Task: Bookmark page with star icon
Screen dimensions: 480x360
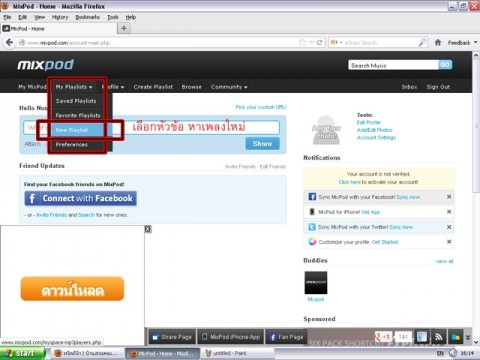Action: click(x=302, y=42)
